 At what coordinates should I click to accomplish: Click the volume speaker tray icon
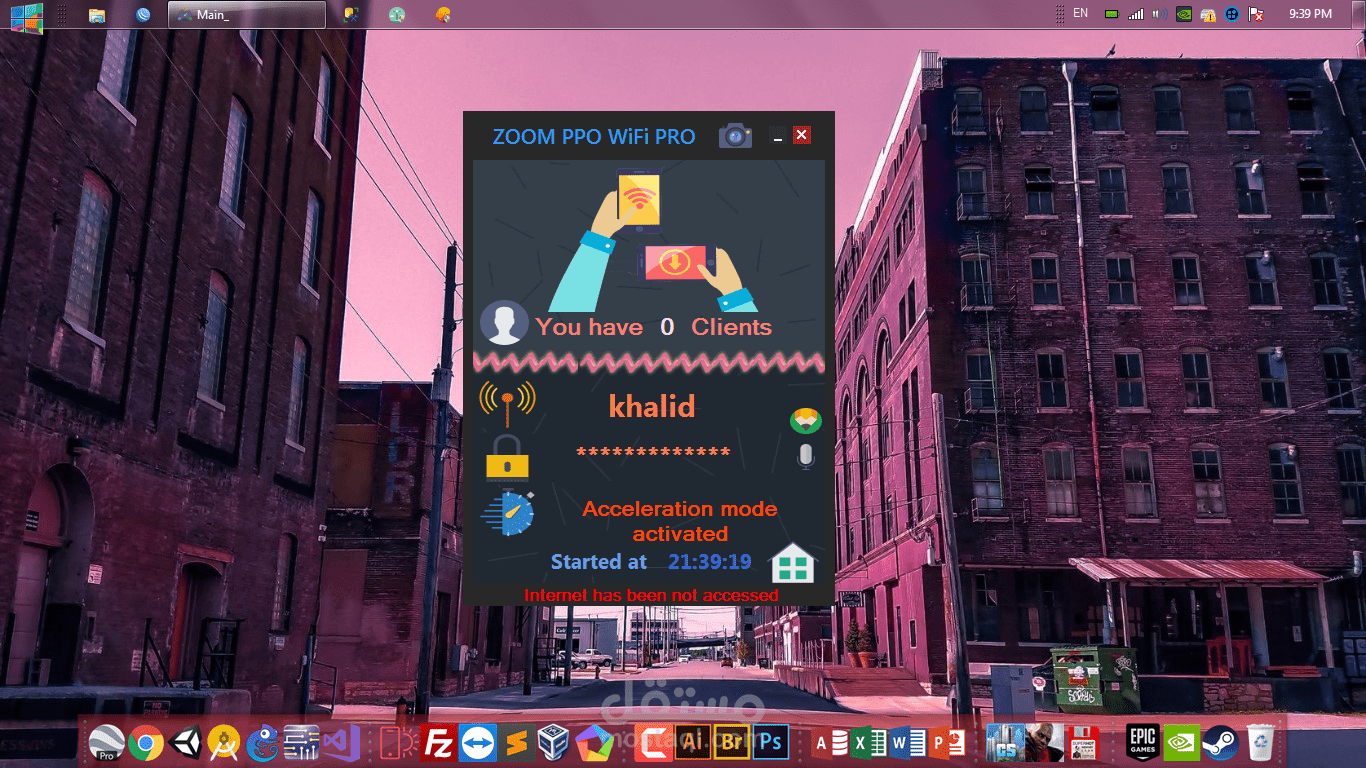(x=1160, y=14)
